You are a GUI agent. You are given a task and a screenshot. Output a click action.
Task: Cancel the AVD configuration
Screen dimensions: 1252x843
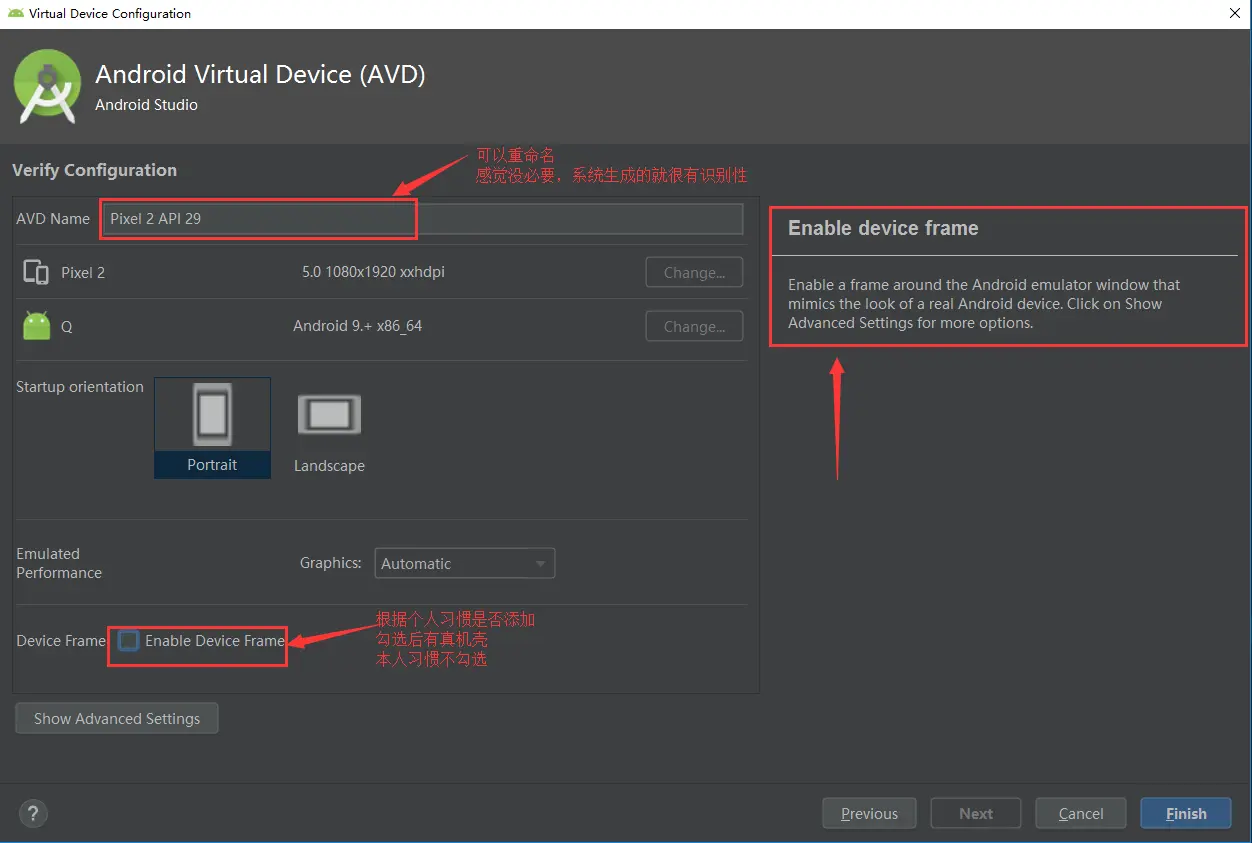[x=1081, y=813]
